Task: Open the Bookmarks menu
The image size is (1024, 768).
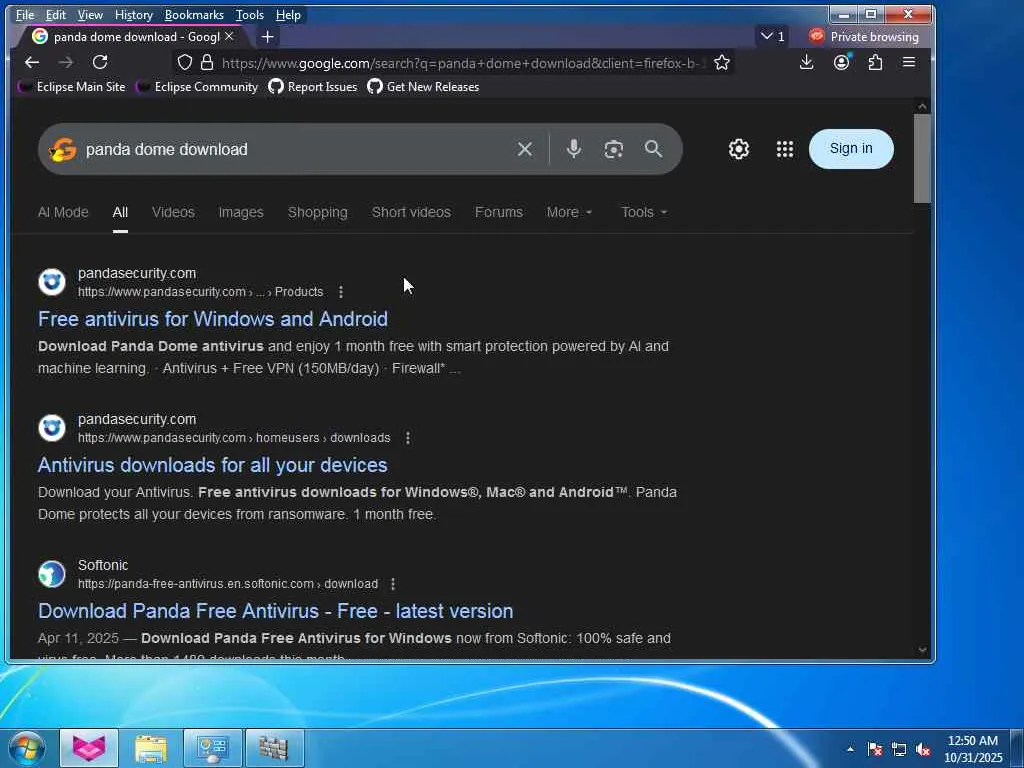Action: point(194,14)
